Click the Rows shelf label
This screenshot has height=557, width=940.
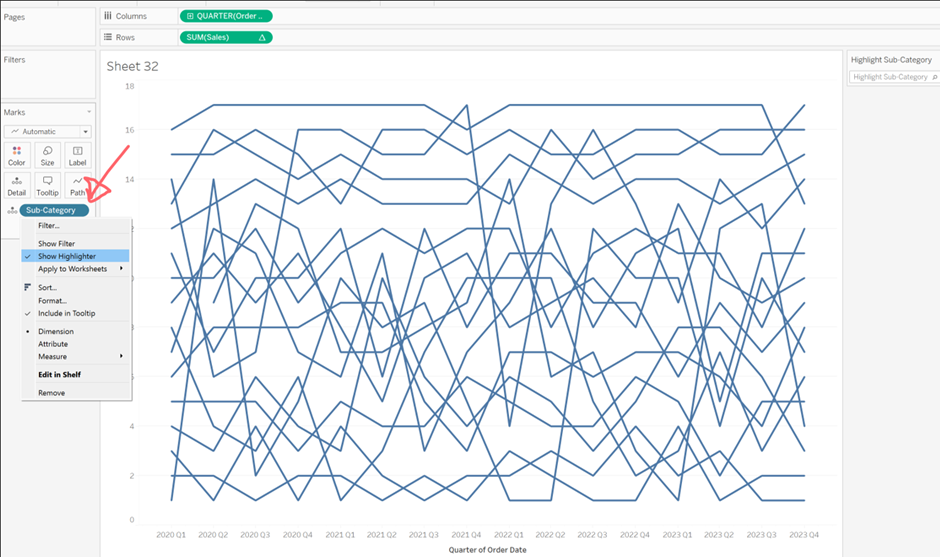[x=125, y=37]
